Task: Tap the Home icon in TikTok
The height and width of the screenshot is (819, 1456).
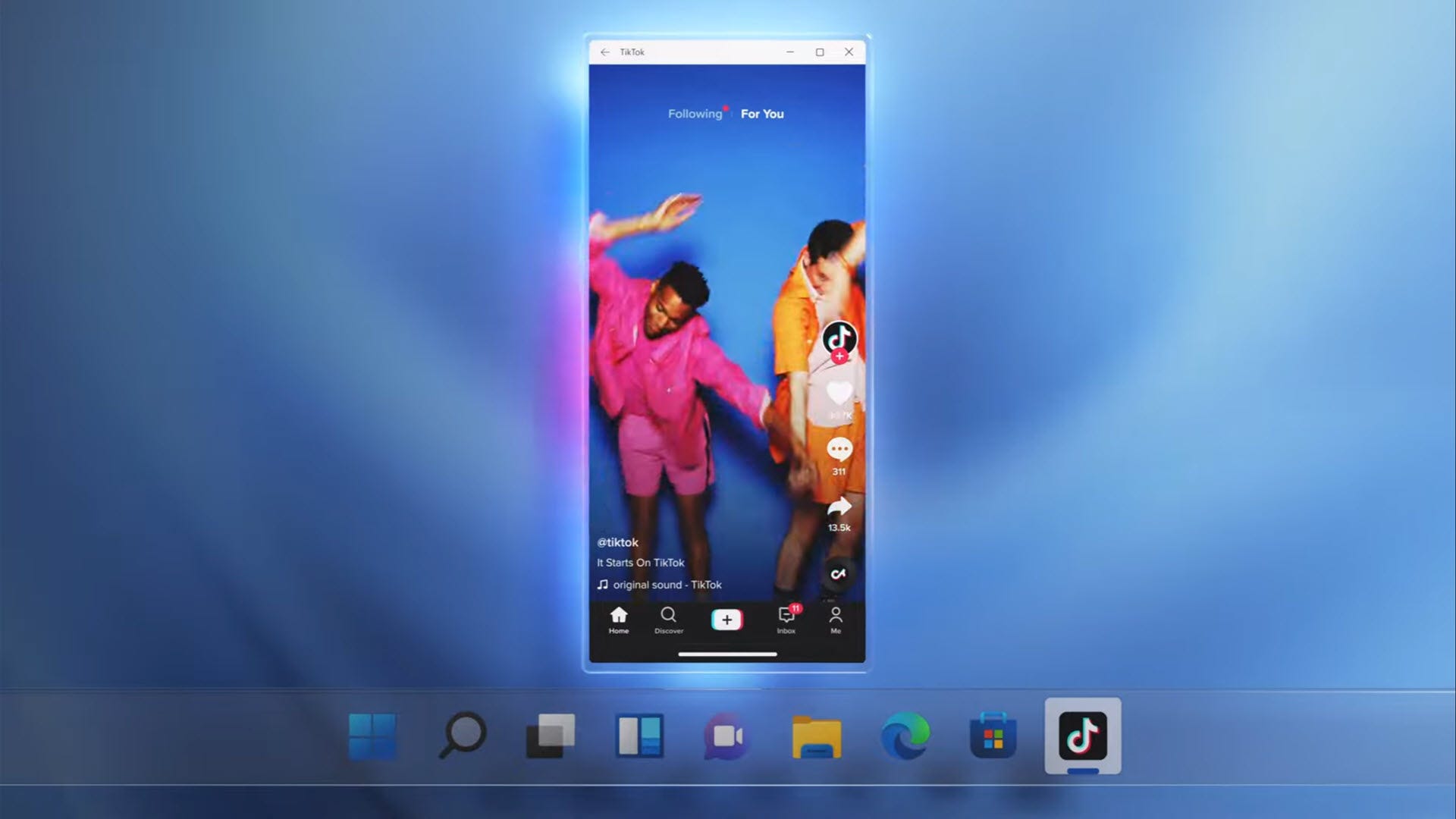Action: tap(618, 618)
